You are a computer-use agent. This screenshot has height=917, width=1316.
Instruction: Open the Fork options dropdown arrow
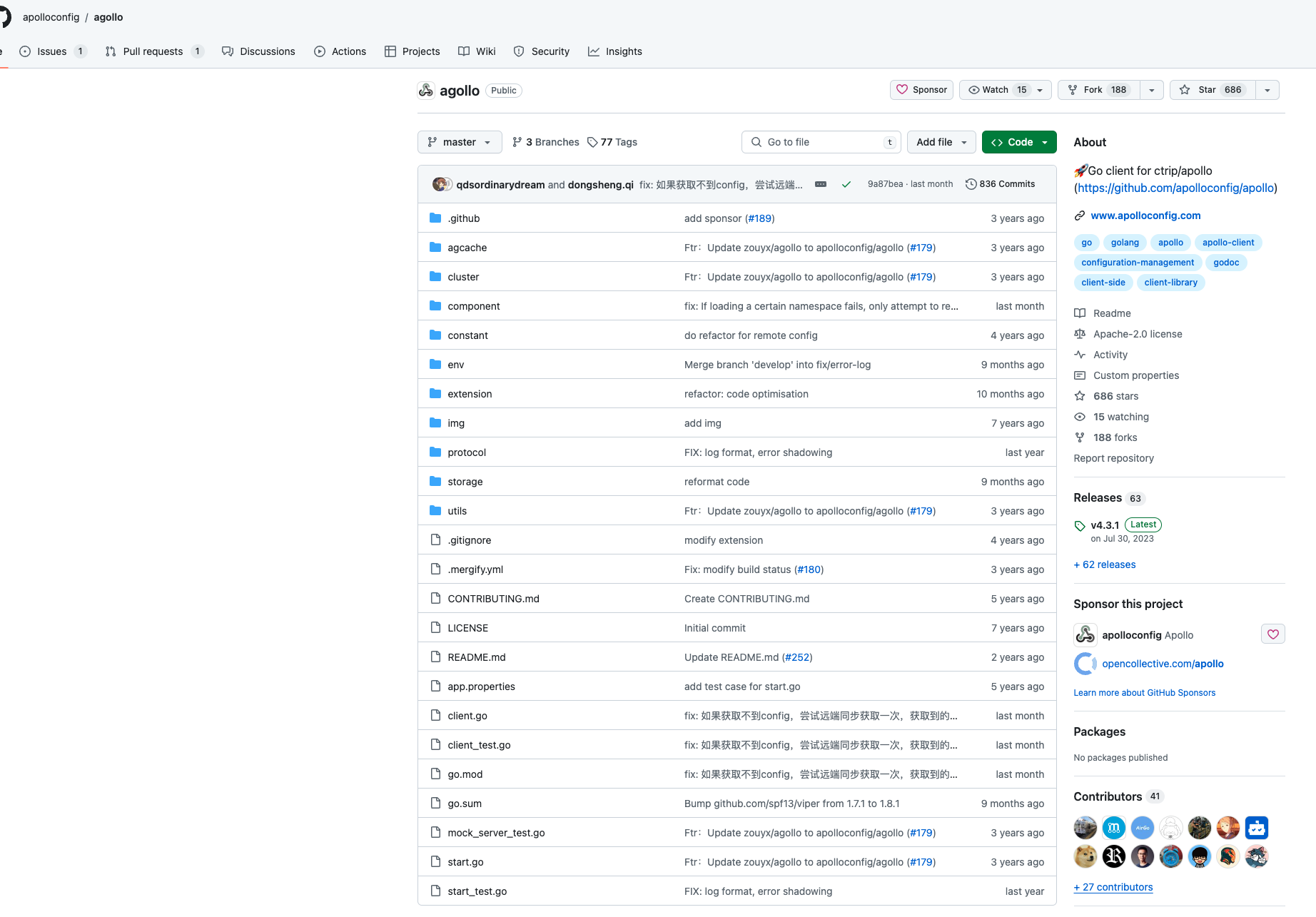pos(1151,90)
